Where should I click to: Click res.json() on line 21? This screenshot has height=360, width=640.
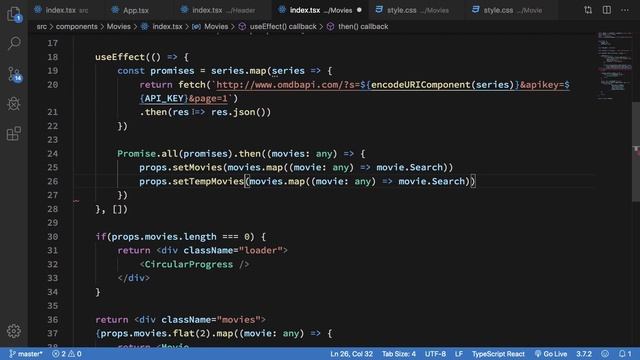click(x=238, y=112)
